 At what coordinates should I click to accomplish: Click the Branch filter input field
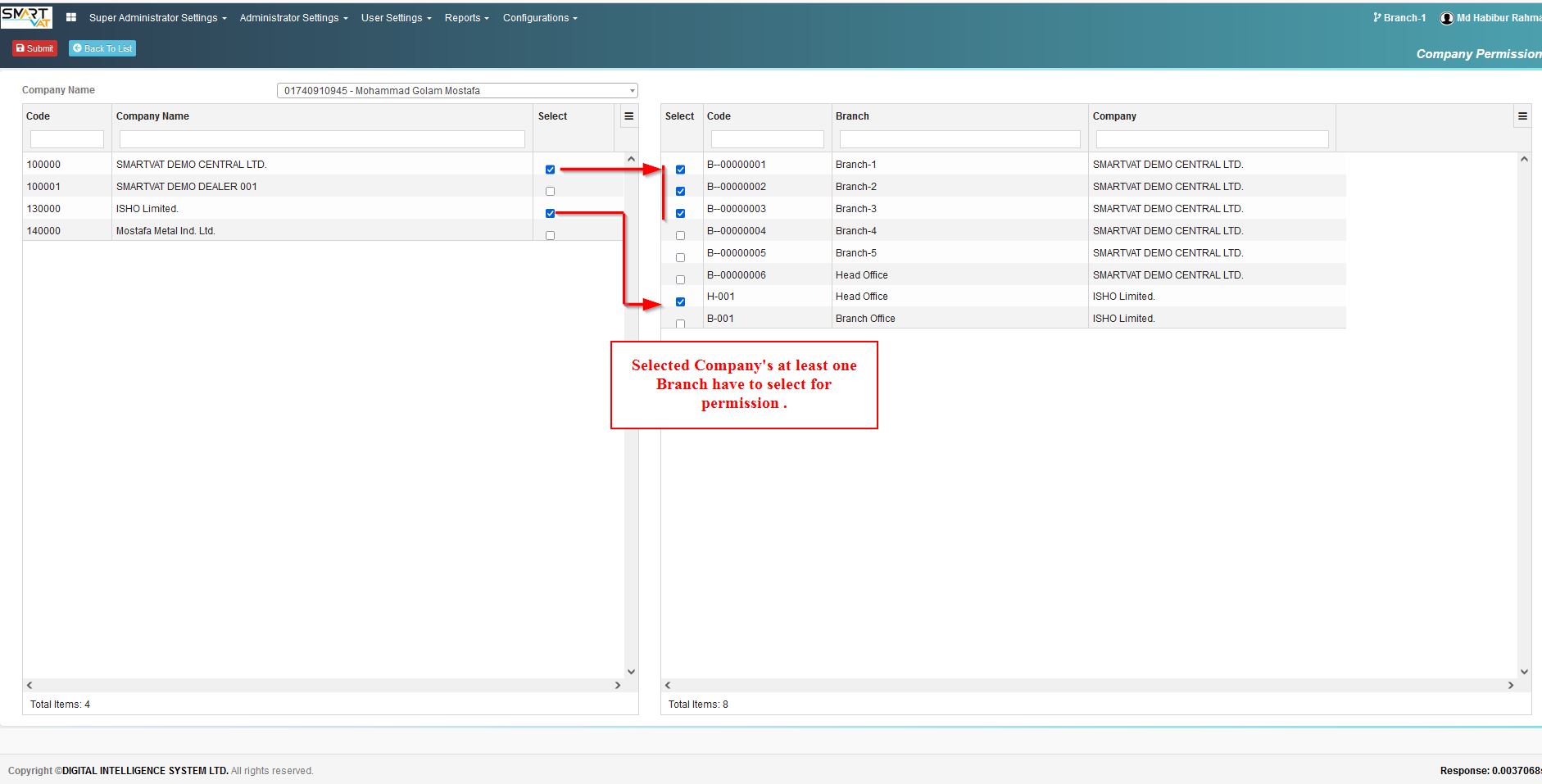tap(959, 139)
